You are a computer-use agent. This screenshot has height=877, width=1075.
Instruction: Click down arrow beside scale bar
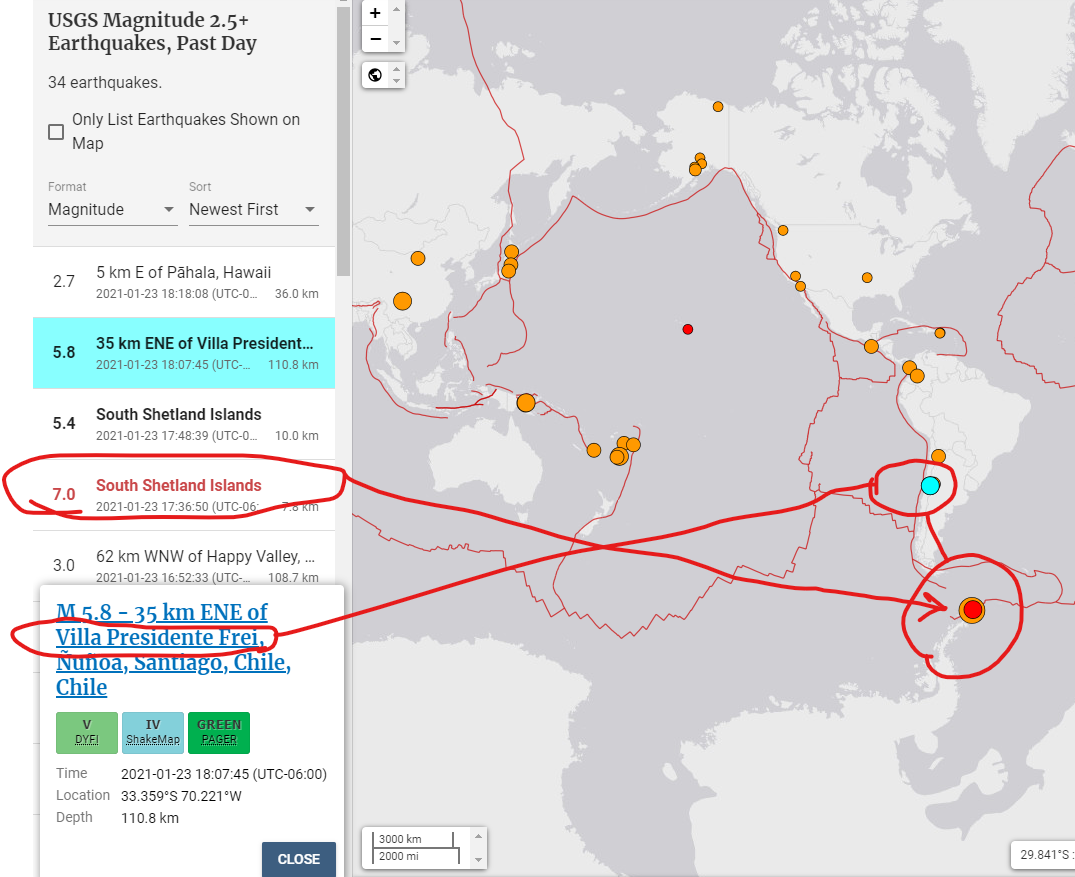point(479,860)
